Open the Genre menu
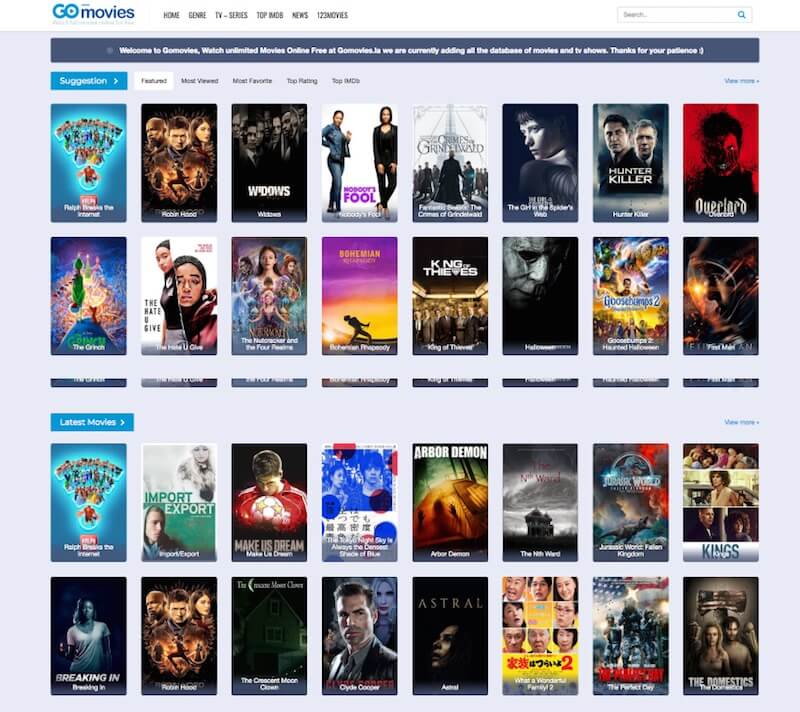Viewport: 800px width, 712px height. (197, 15)
